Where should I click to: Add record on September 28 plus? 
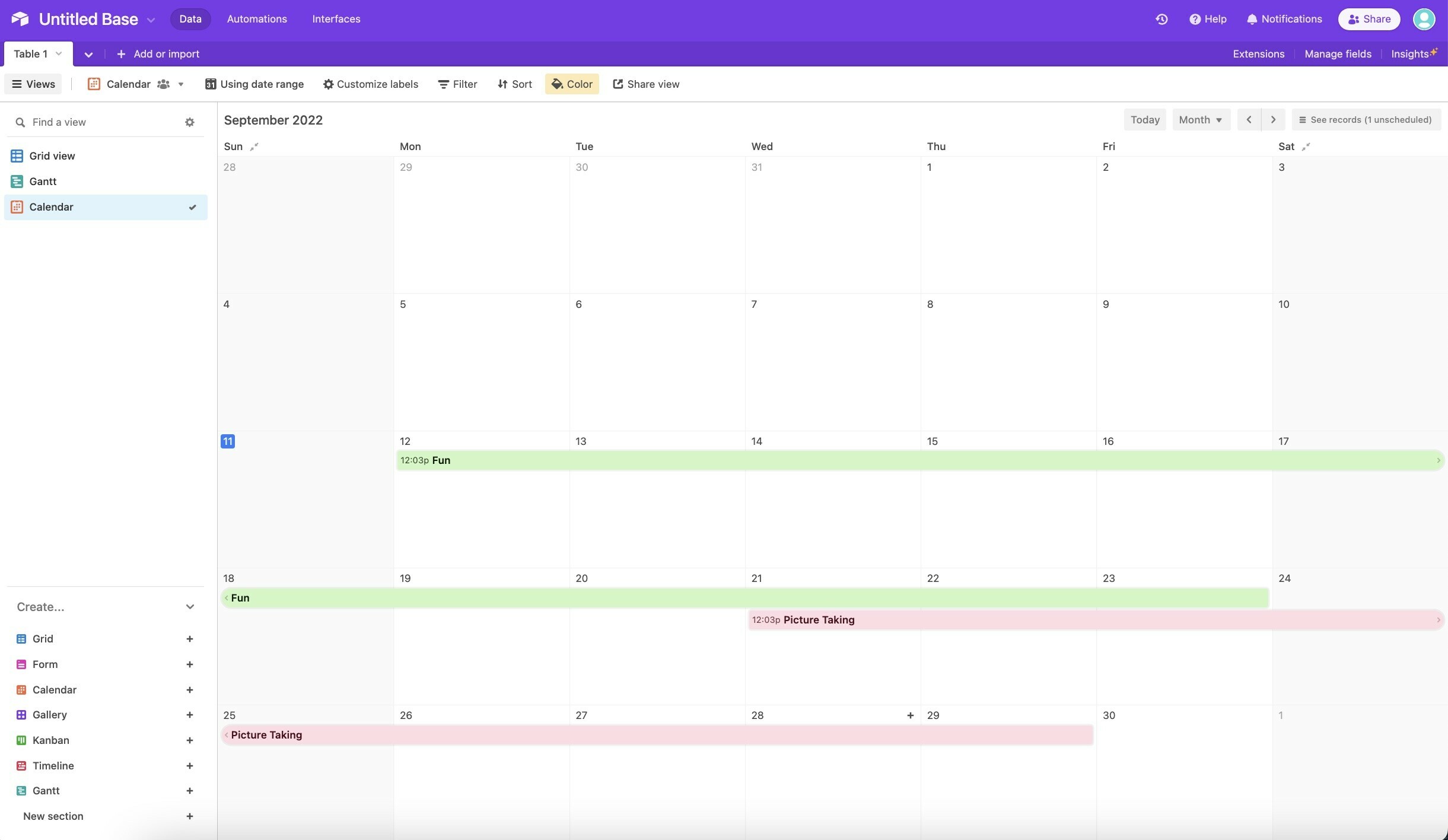pyautogui.click(x=911, y=715)
